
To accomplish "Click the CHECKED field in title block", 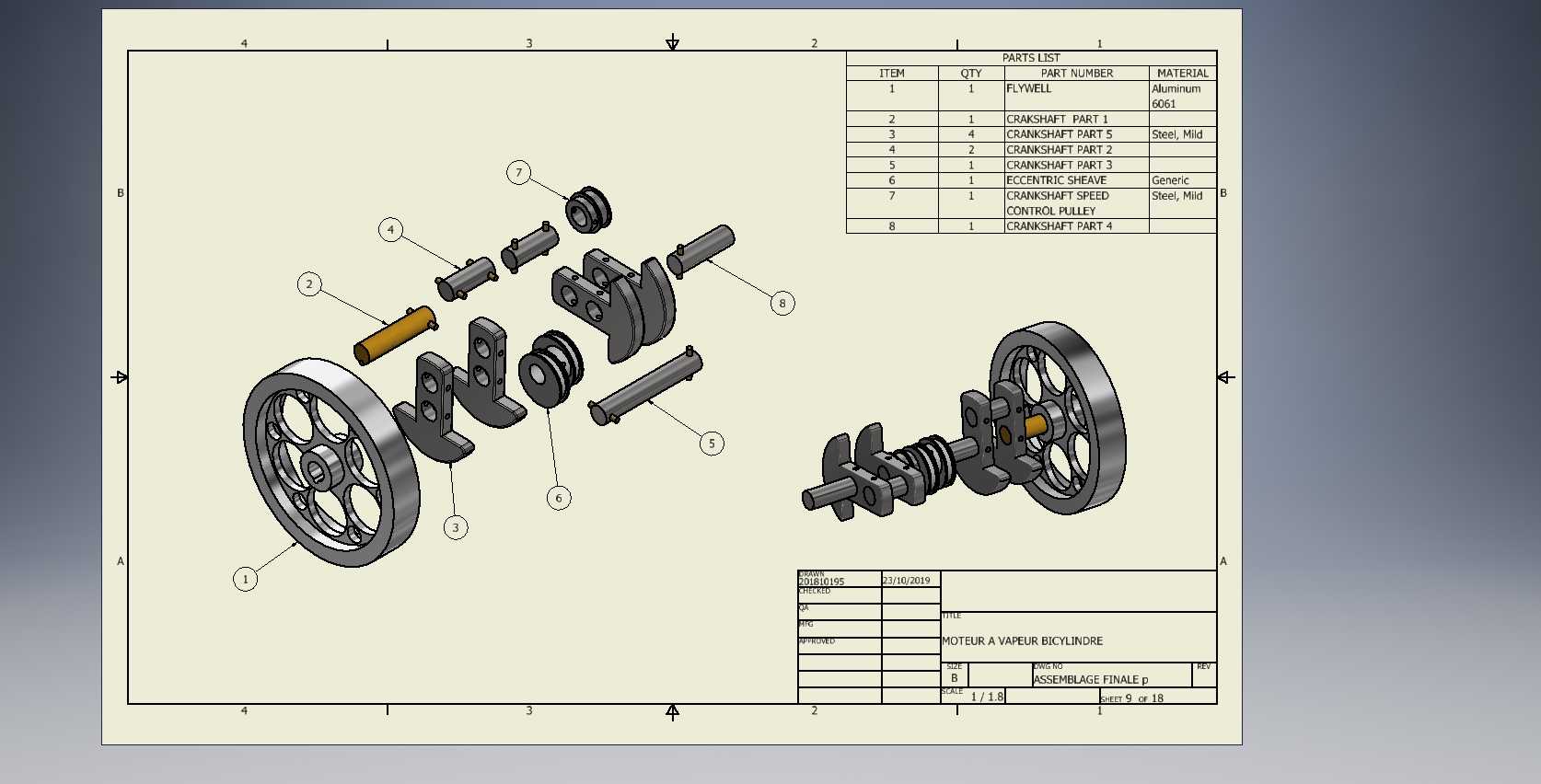I will (840, 595).
